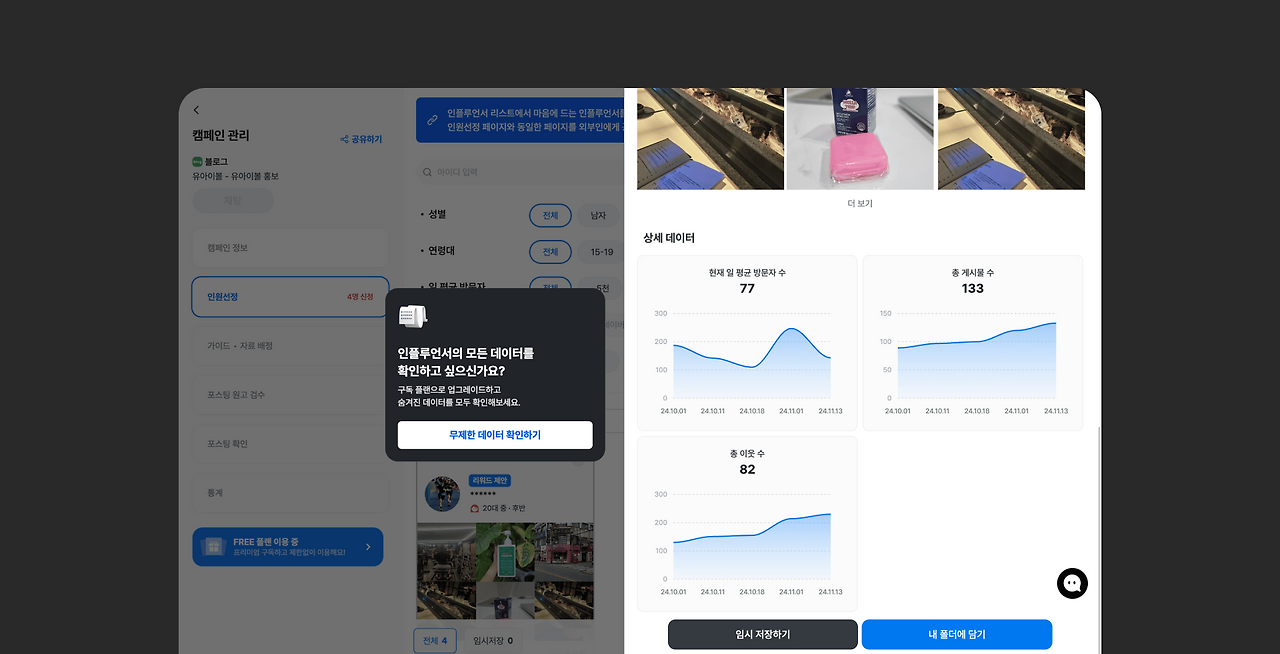Click the gift box icon in FREE plan banner
The height and width of the screenshot is (654, 1280).
click(213, 547)
